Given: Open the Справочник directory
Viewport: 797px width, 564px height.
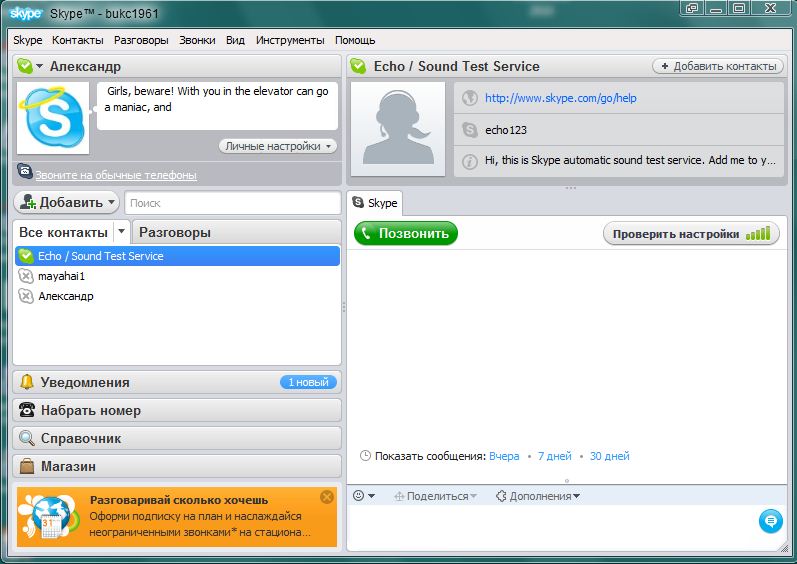Looking at the screenshot, I should [177, 438].
